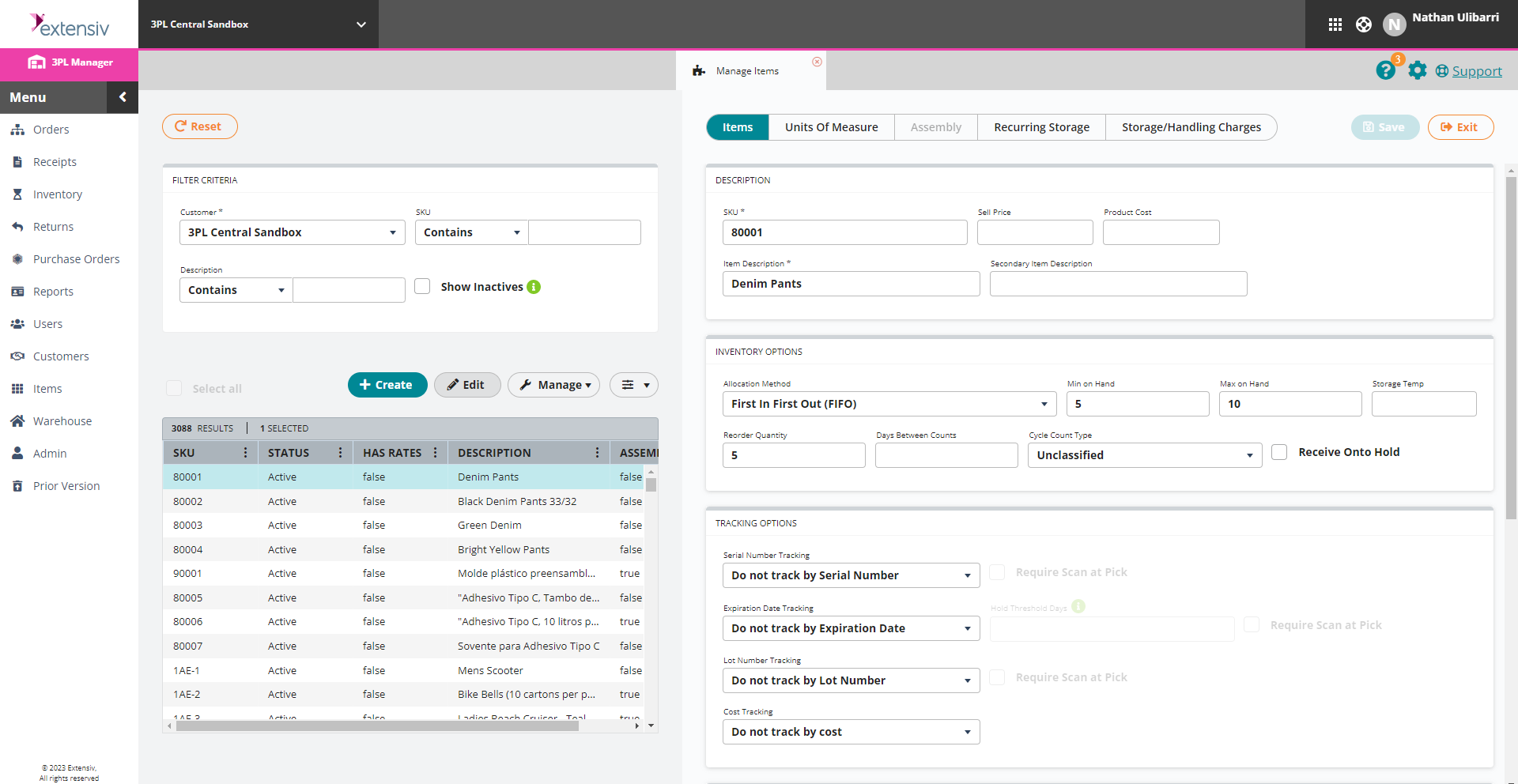Enable the Show Inactives checkbox

coord(423,286)
